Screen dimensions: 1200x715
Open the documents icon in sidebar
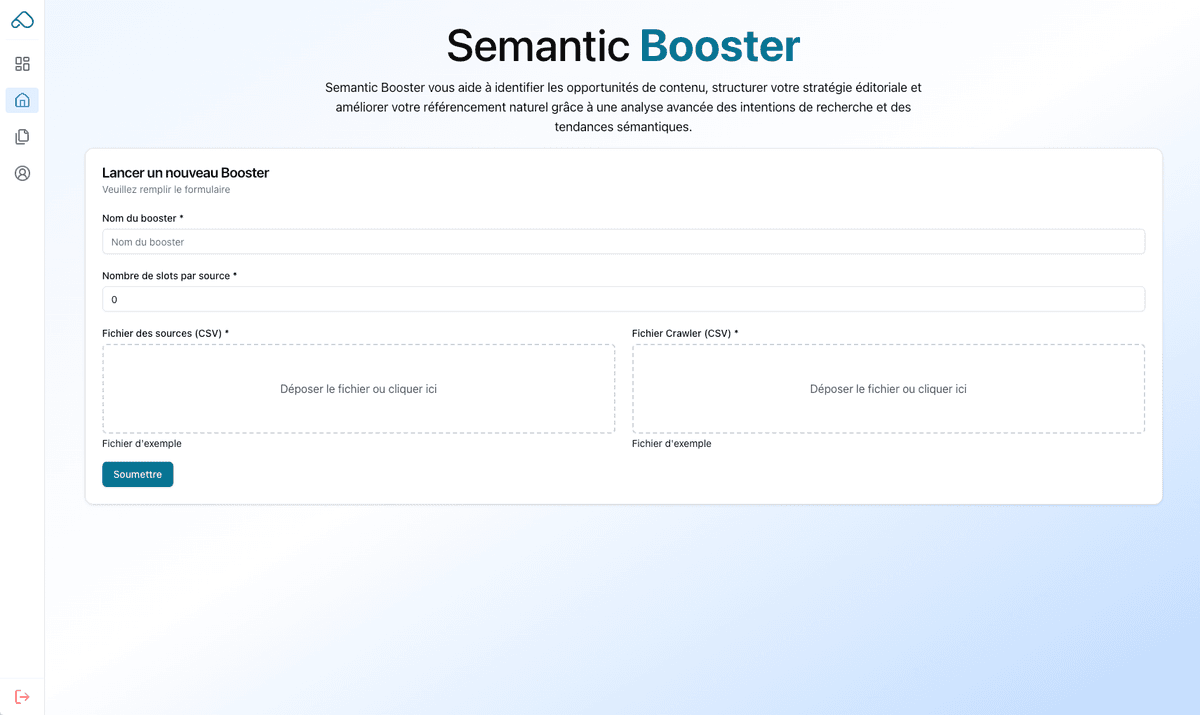(x=22, y=136)
